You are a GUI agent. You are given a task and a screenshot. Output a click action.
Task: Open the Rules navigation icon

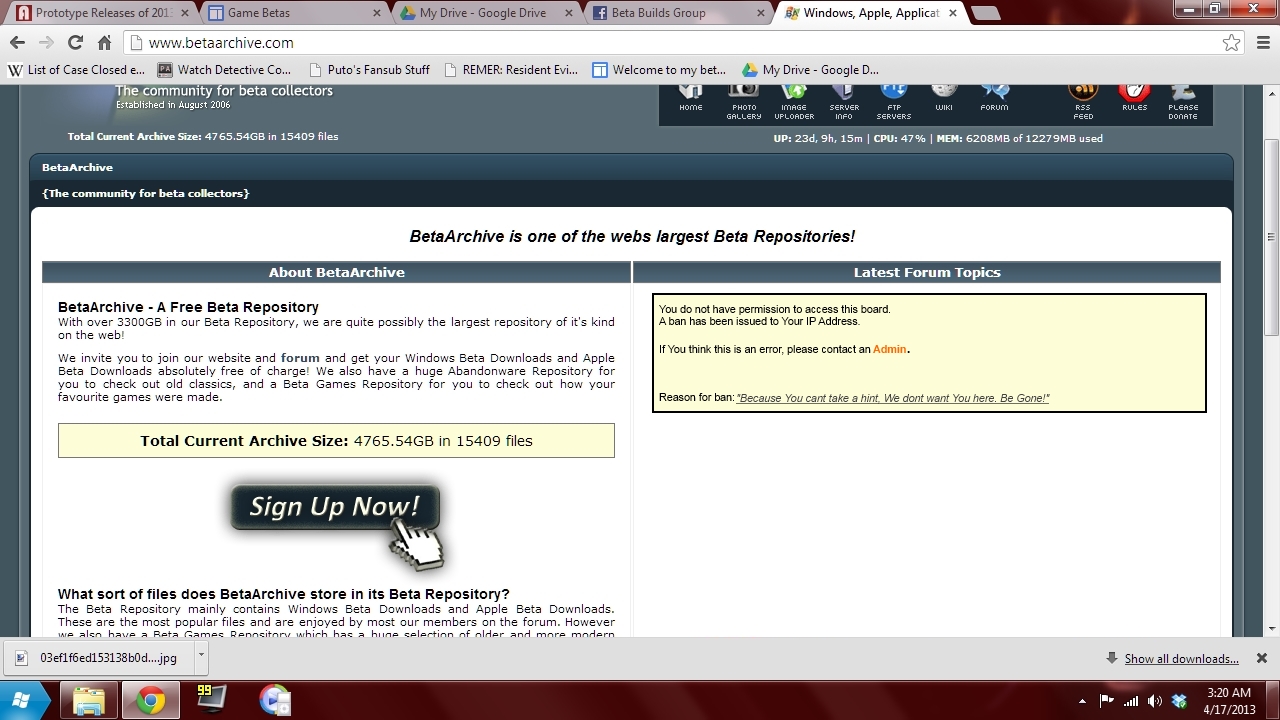(x=1134, y=97)
